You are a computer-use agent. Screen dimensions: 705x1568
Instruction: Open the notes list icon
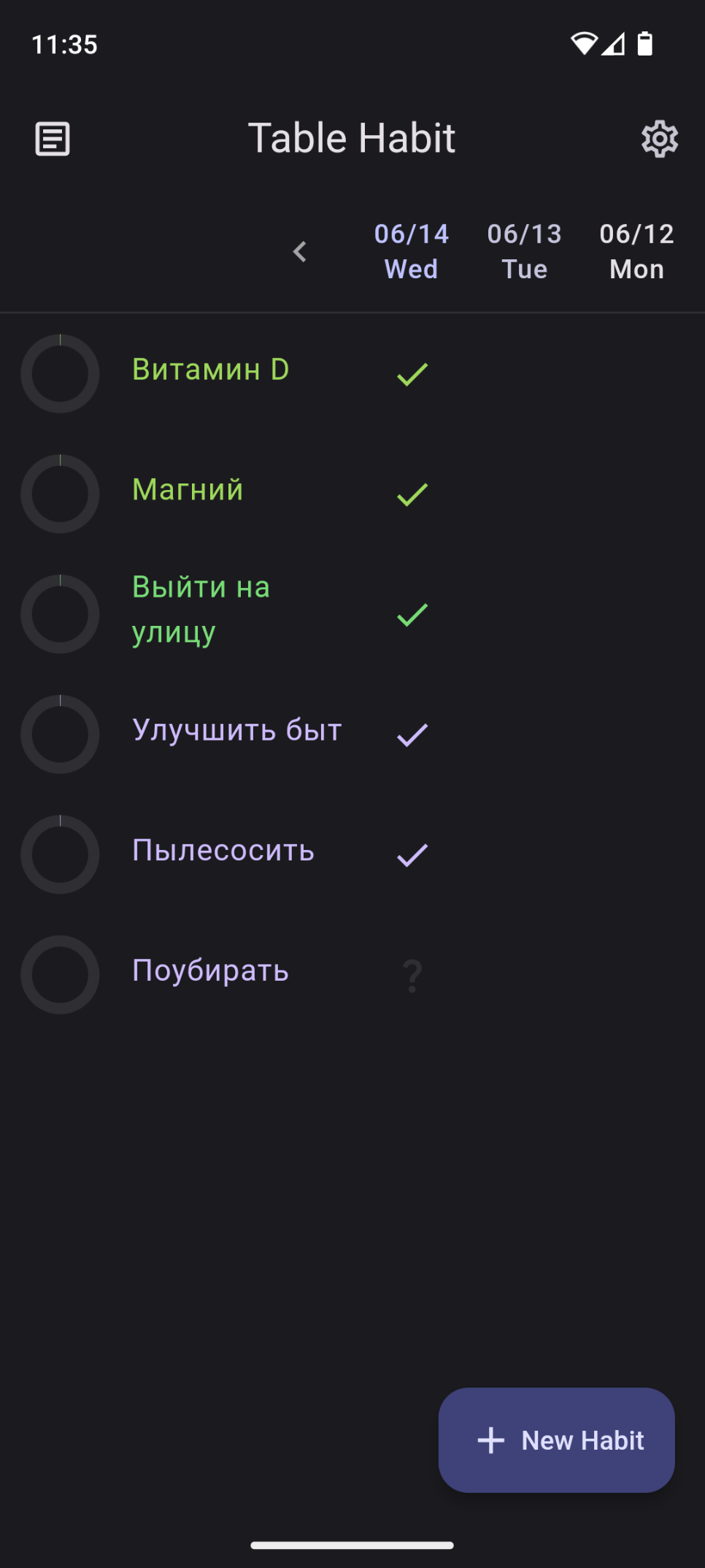53,139
